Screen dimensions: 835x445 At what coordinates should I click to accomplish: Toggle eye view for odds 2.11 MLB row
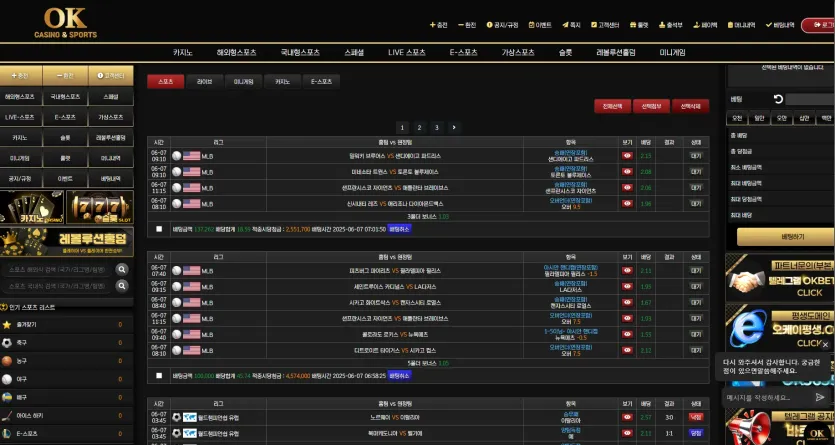pyautogui.click(x=627, y=271)
